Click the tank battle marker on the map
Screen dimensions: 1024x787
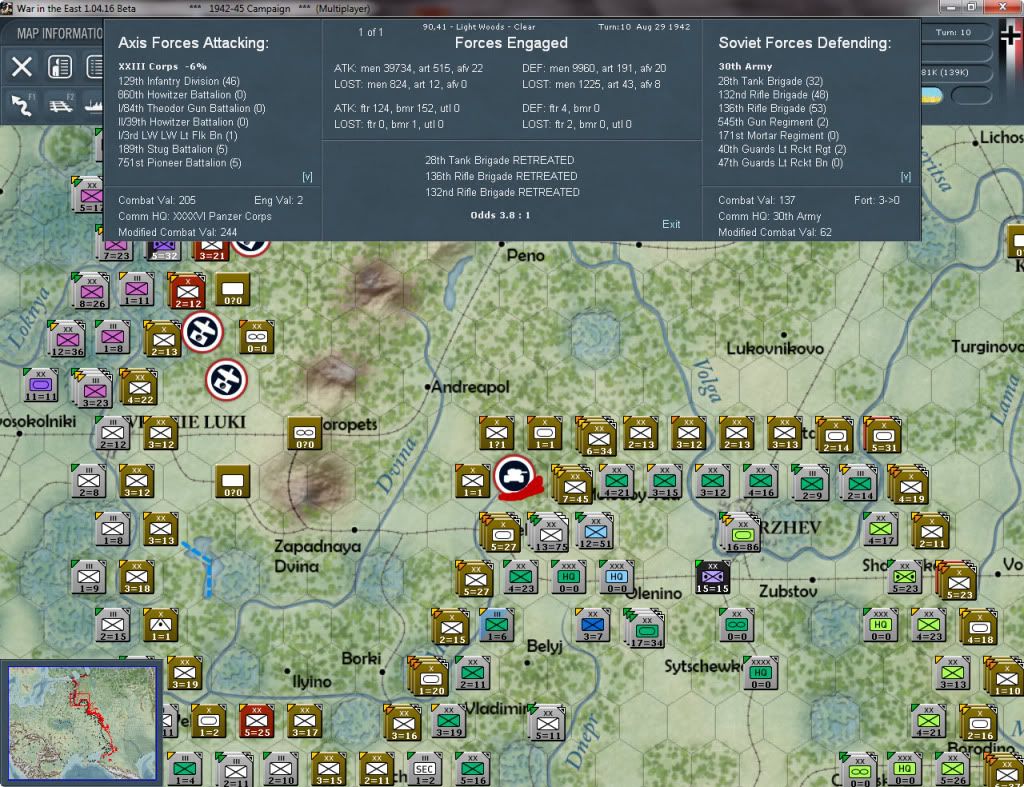pos(514,475)
